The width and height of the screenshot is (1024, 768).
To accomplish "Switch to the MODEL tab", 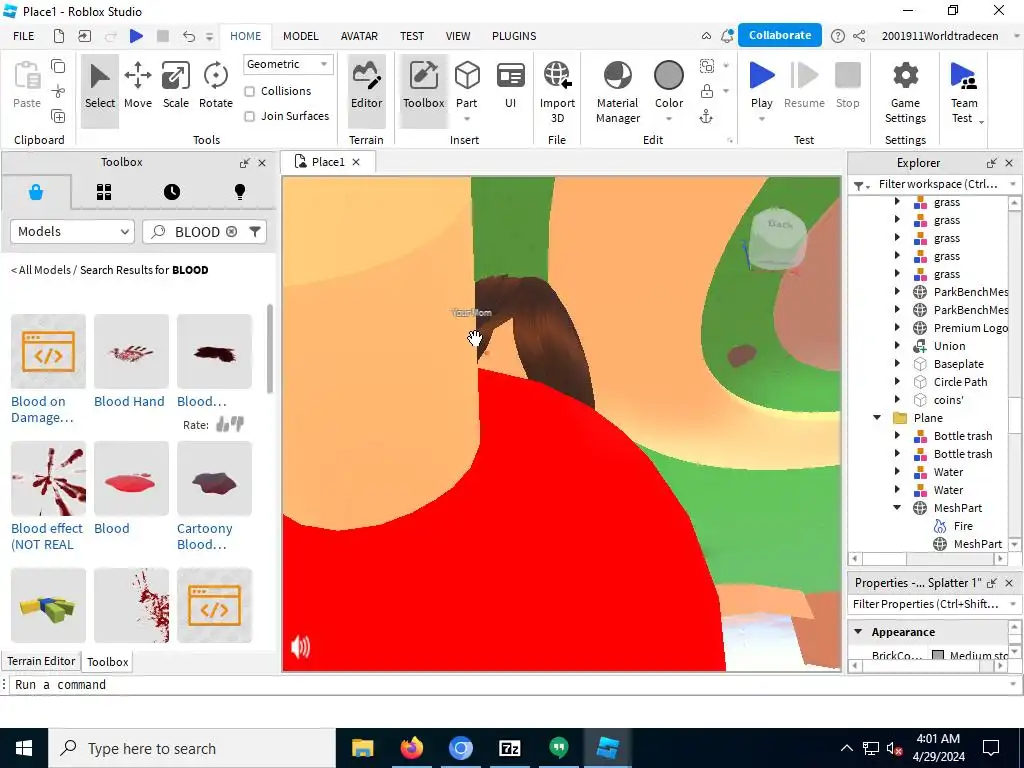I will pos(300,36).
